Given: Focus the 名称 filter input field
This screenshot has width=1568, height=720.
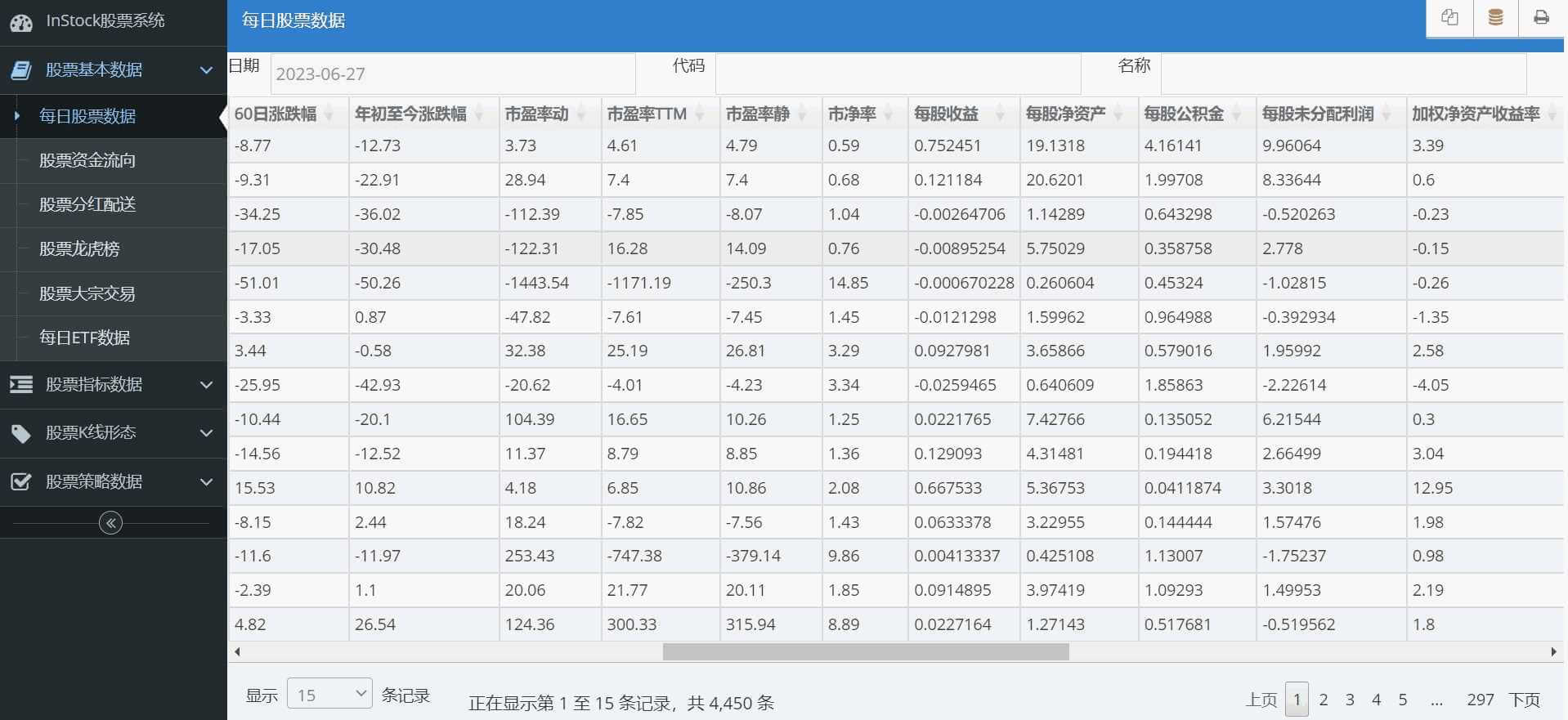Looking at the screenshot, I should (x=1343, y=74).
